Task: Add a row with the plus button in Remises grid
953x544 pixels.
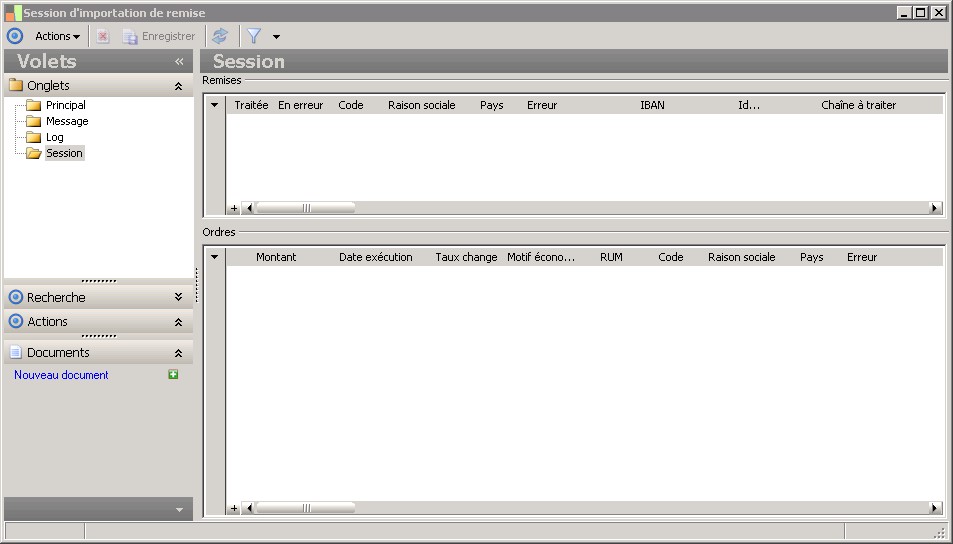Action: pos(234,208)
